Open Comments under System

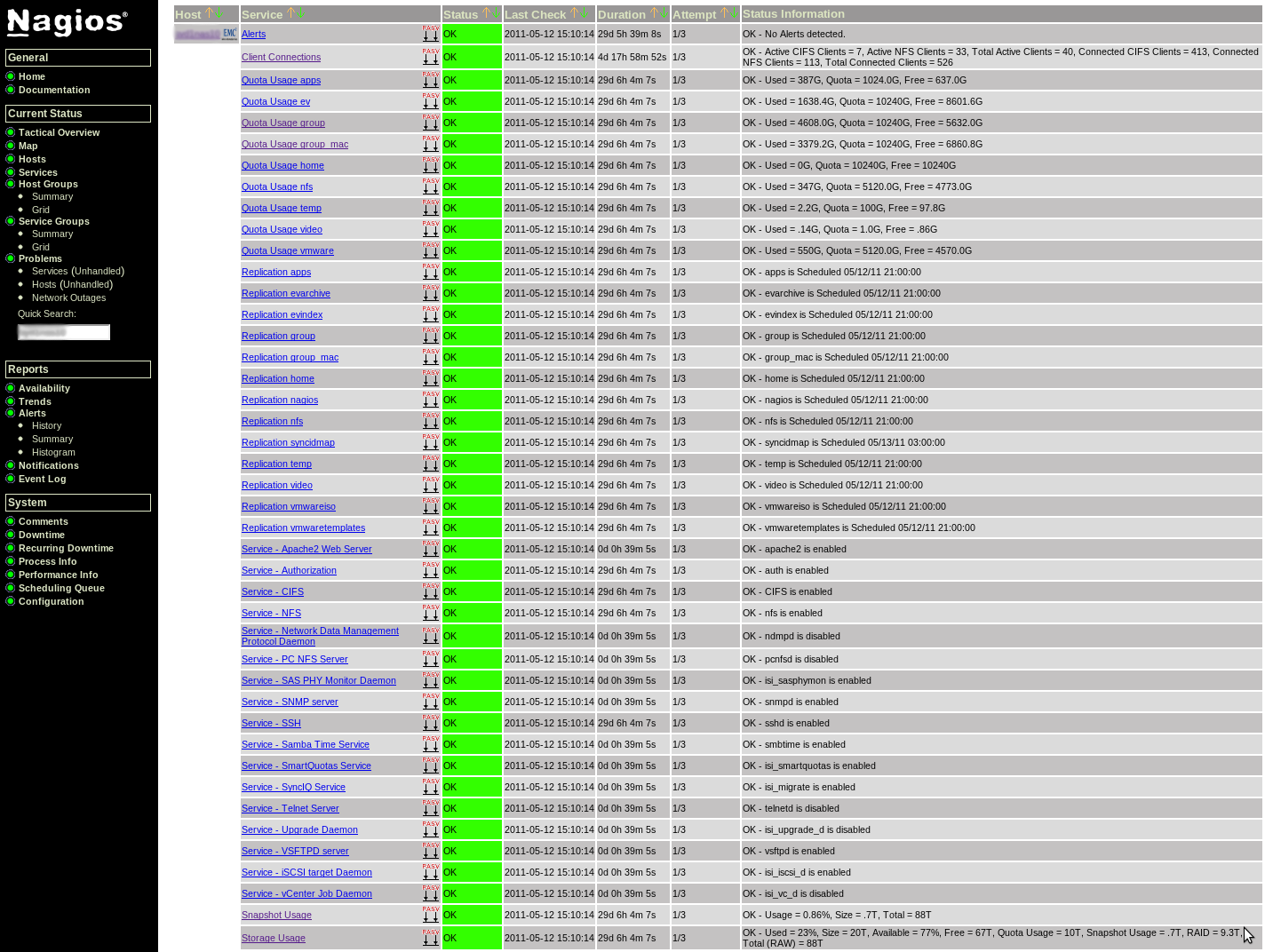click(44, 521)
